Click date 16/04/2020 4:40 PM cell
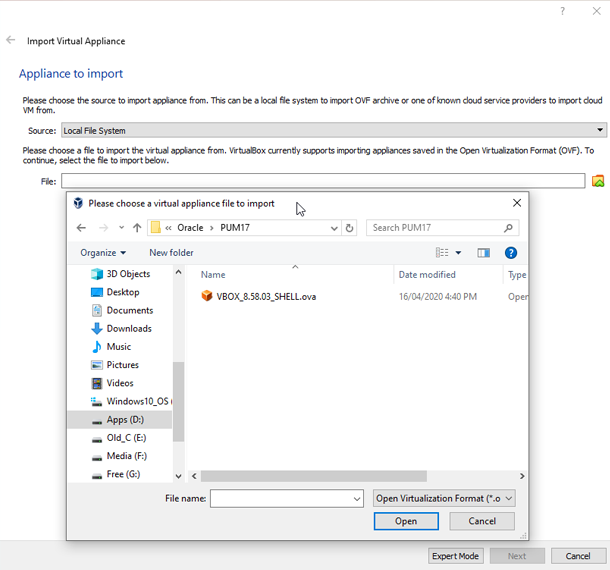The width and height of the screenshot is (610, 570). click(x=438, y=296)
